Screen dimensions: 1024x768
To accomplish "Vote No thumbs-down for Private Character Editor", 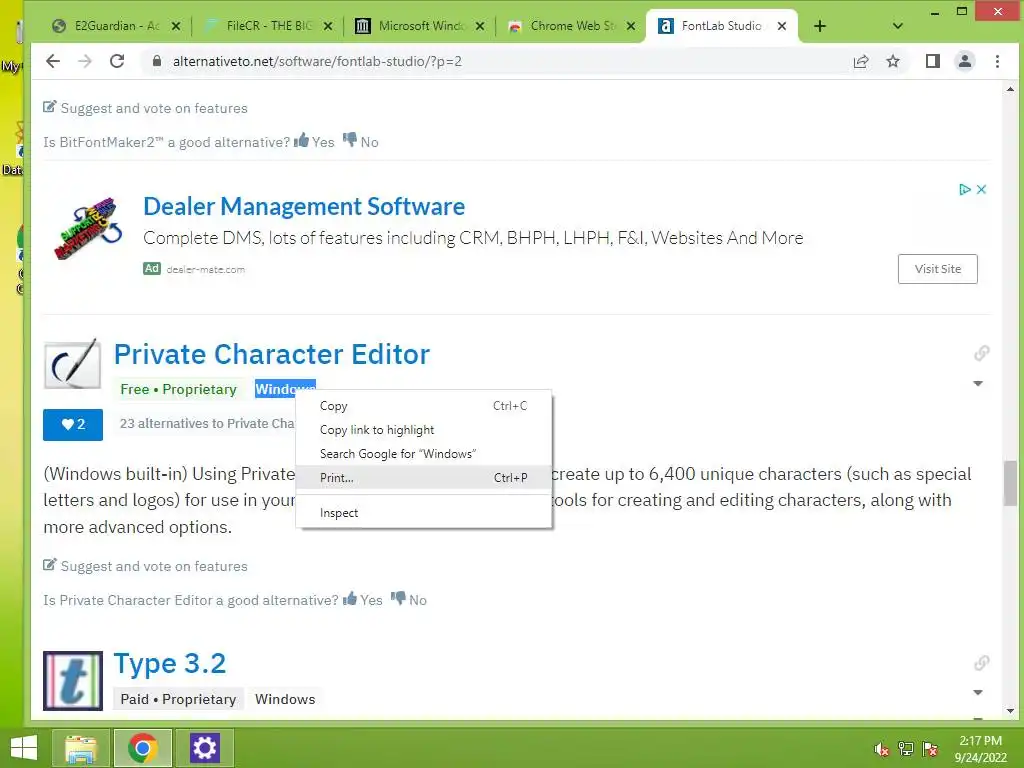I will pyautogui.click(x=409, y=600).
